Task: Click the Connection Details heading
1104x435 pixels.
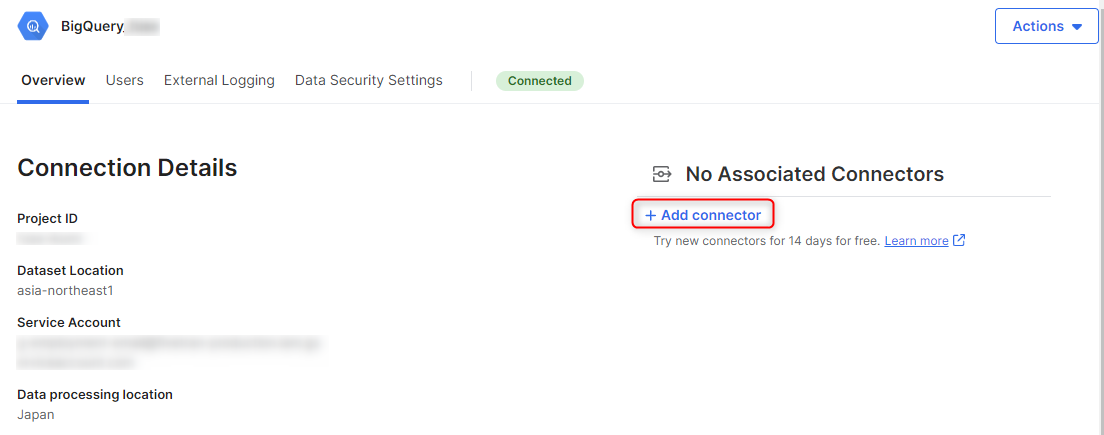Action: tap(127, 167)
